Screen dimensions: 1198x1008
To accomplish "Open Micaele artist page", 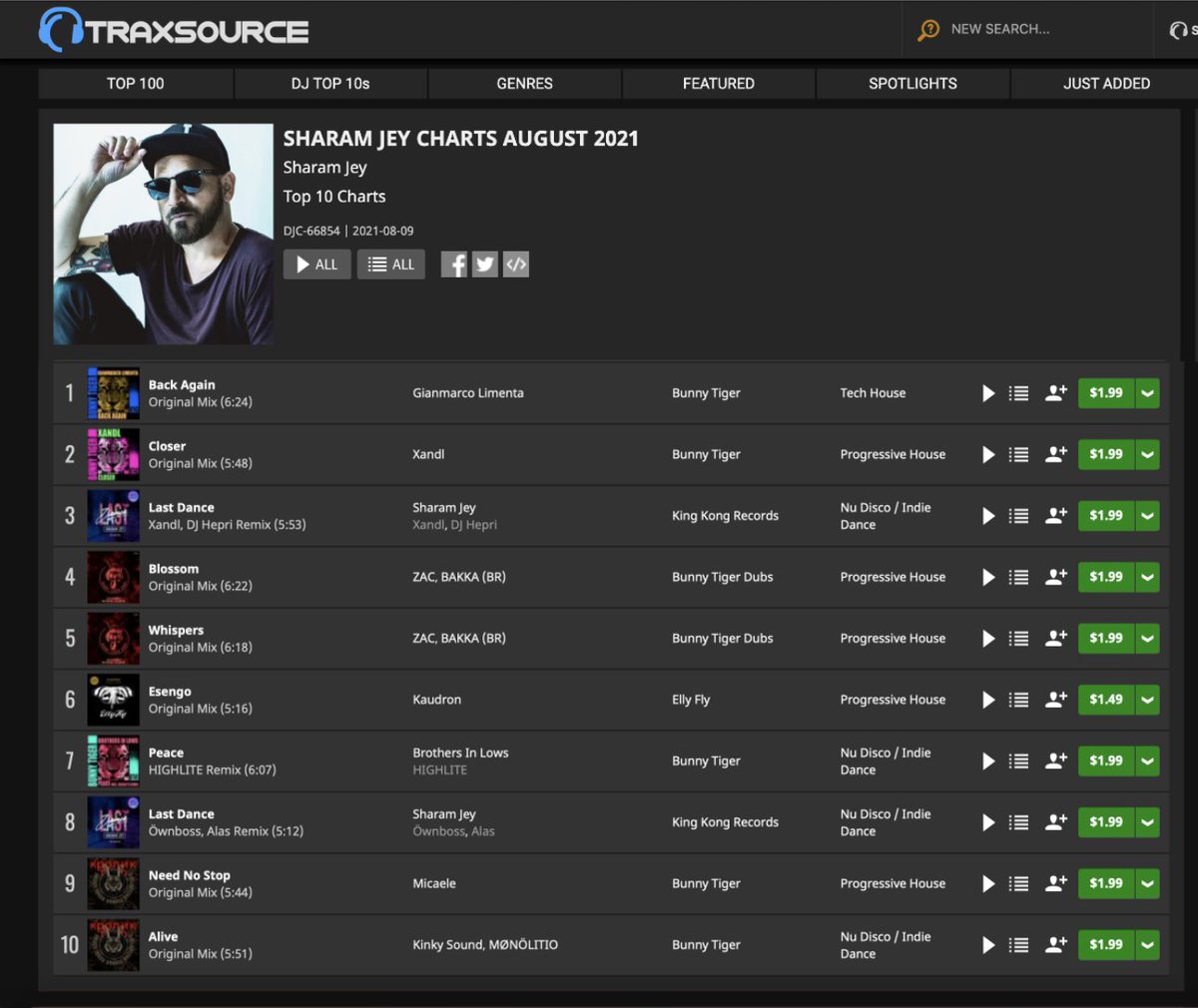I will (434, 884).
